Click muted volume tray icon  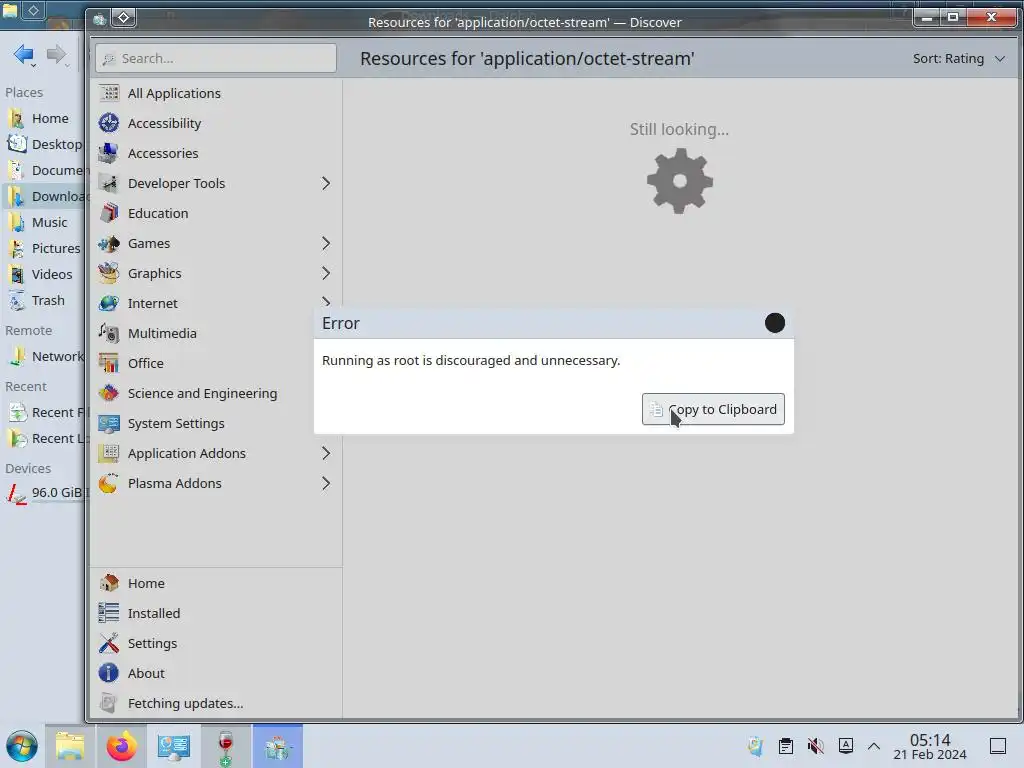[x=816, y=746]
